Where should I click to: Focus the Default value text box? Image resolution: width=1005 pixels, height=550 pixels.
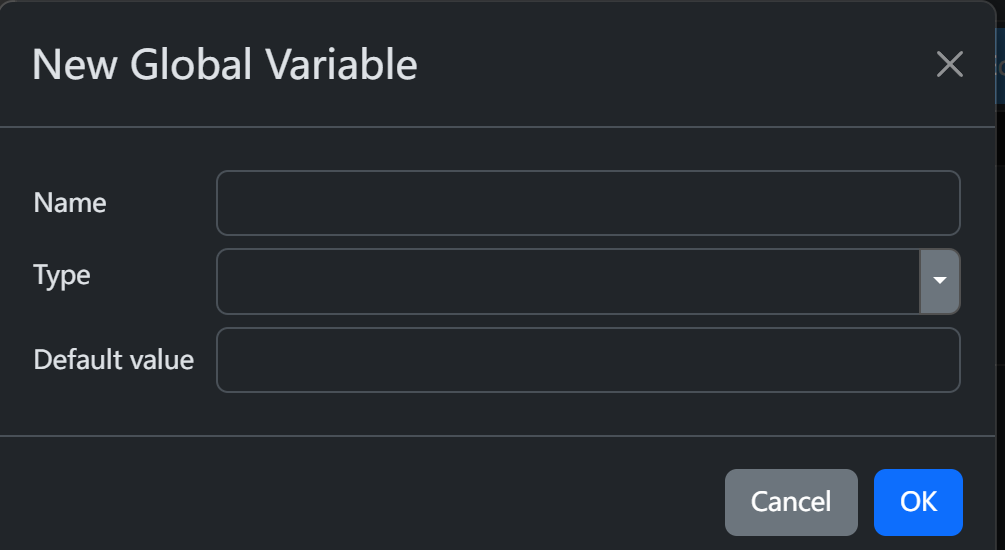[588, 360]
